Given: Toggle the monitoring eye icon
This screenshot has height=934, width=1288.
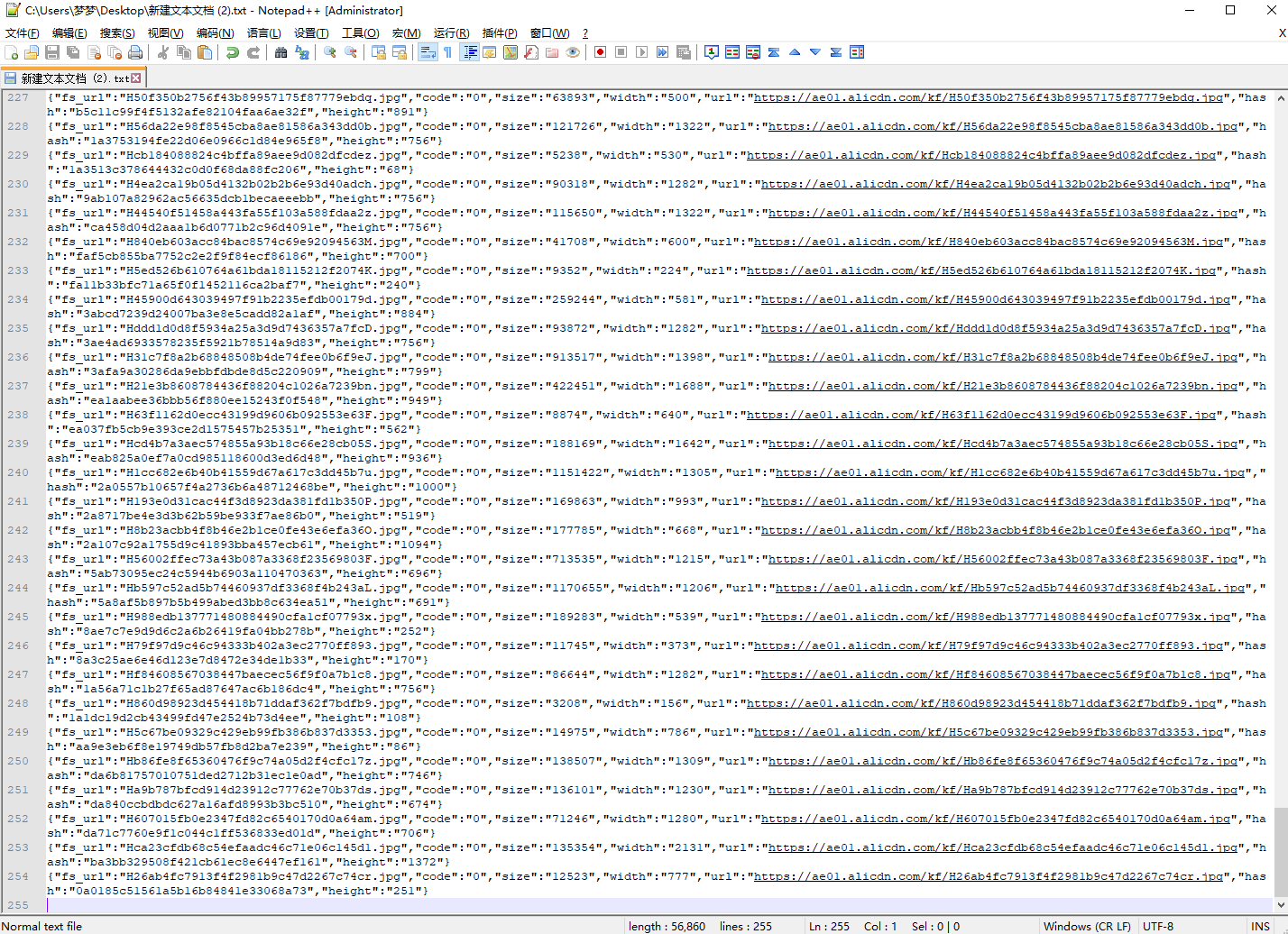Looking at the screenshot, I should [573, 52].
